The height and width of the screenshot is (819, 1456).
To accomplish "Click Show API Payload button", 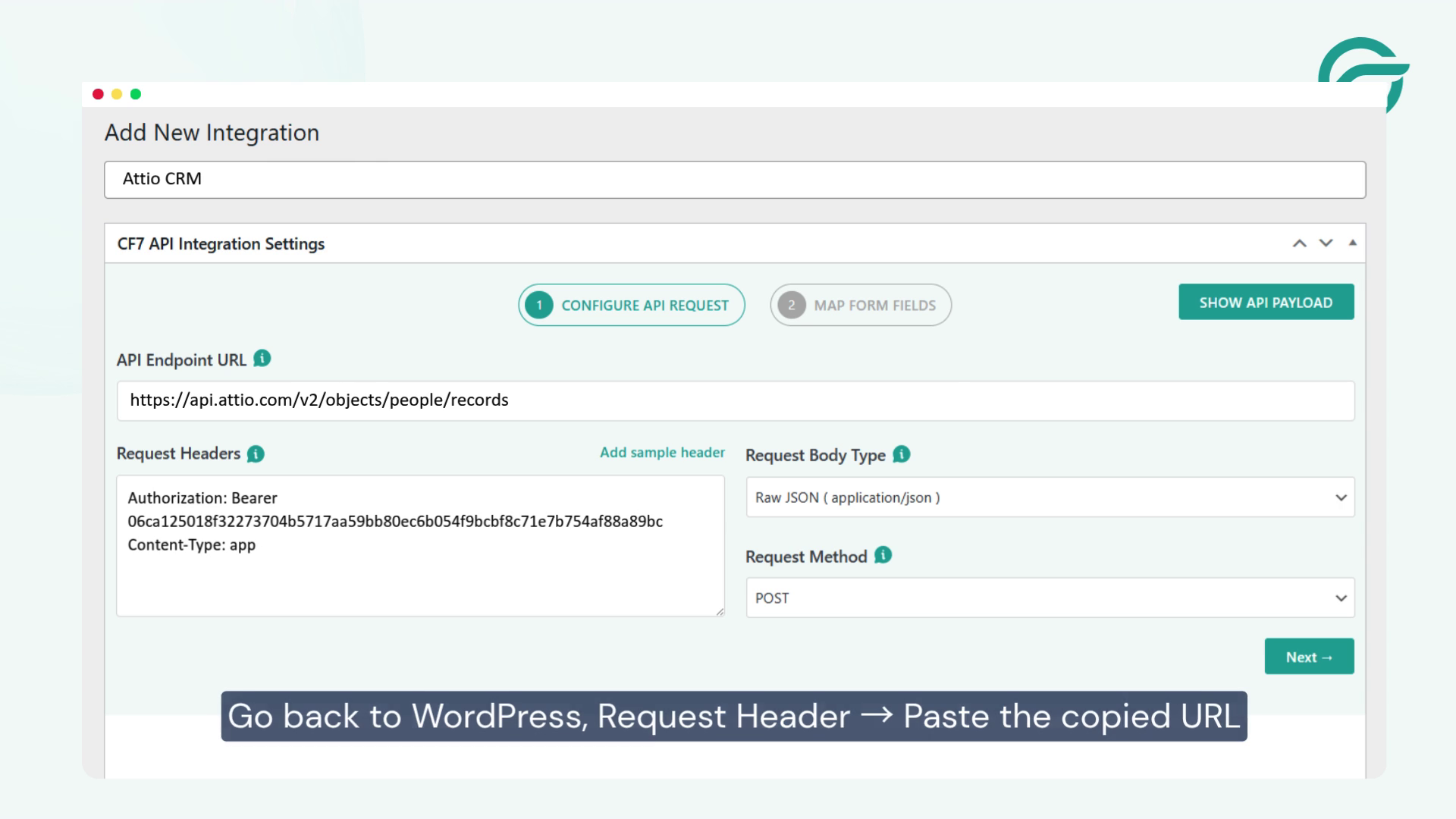I will coord(1266,302).
